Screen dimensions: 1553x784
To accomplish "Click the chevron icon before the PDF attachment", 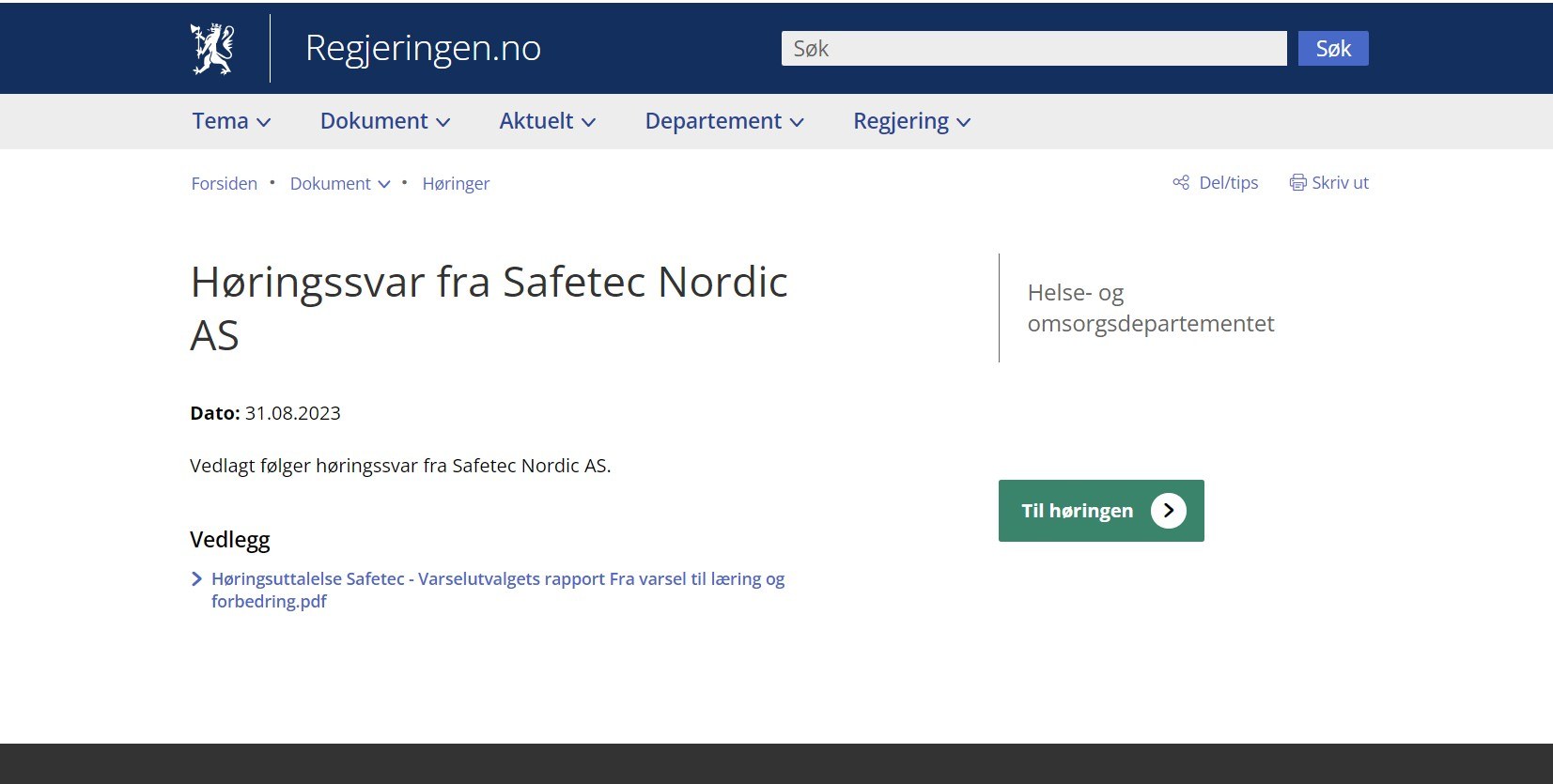I will click(x=196, y=579).
